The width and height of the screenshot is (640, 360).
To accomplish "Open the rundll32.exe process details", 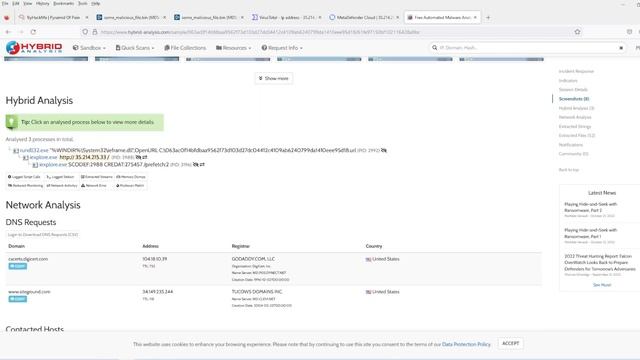I will [34, 150].
